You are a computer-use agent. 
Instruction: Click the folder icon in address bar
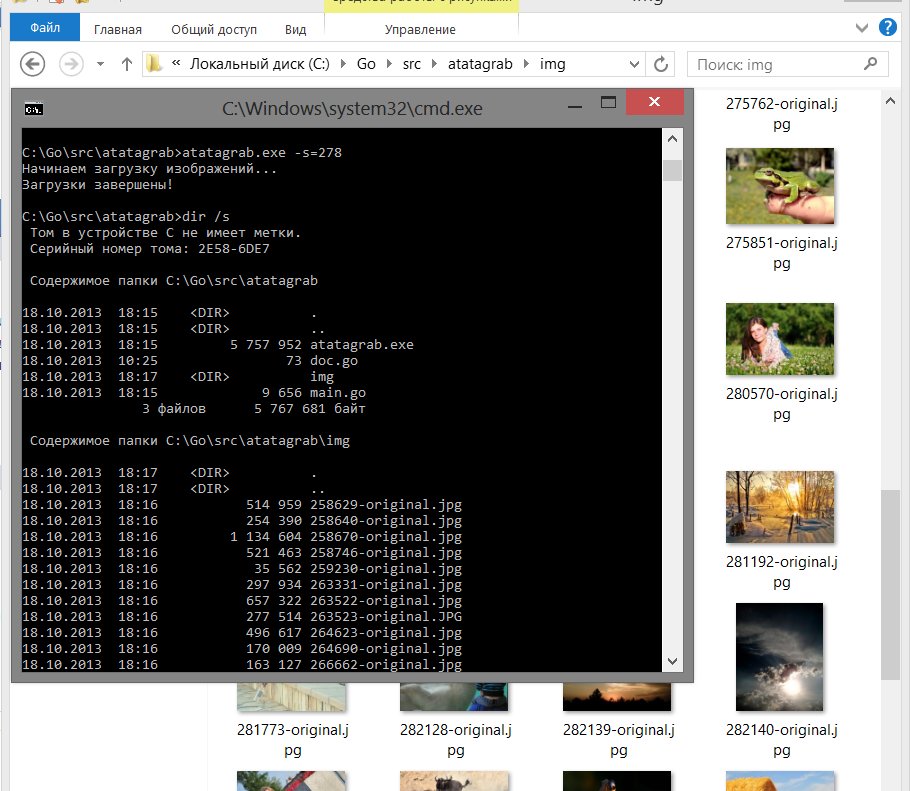[154, 63]
